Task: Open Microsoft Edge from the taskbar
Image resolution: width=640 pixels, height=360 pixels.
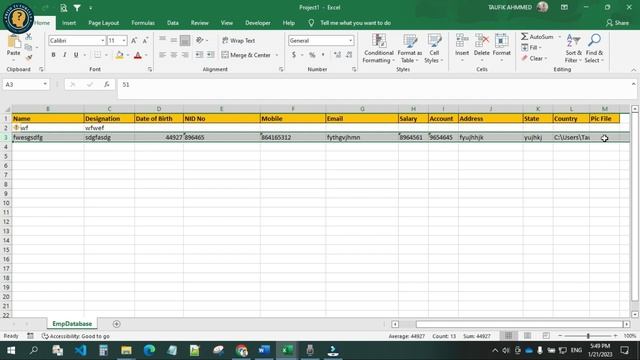Action: pos(149,350)
